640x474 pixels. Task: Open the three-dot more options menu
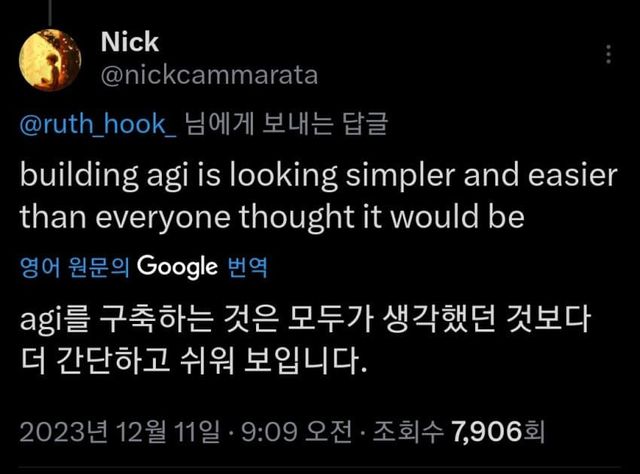pos(609,53)
